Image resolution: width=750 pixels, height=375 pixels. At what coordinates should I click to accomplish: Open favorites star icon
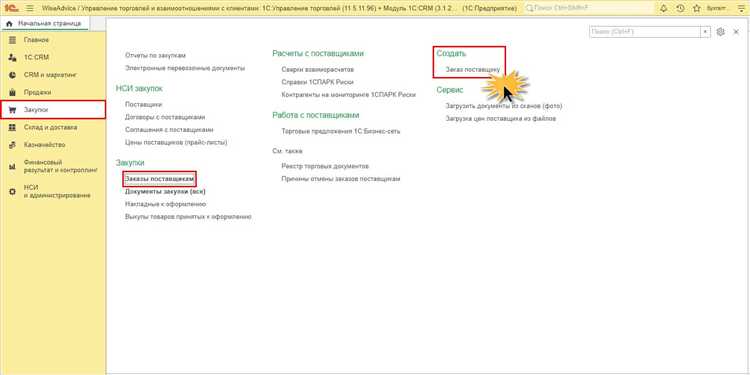(696, 8)
